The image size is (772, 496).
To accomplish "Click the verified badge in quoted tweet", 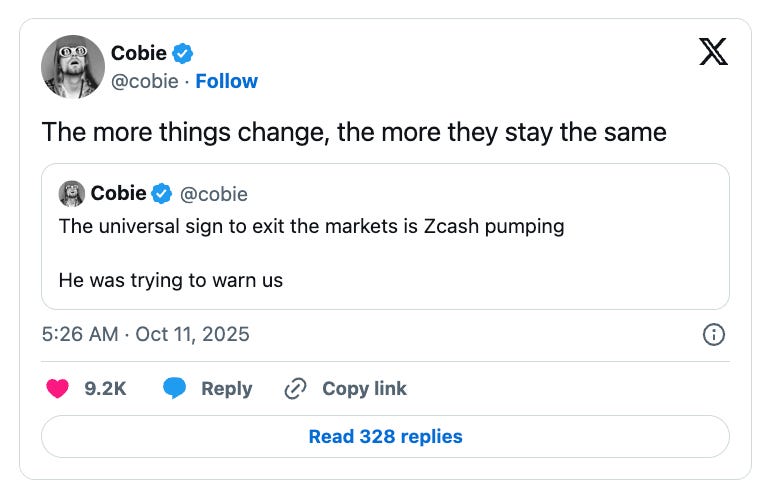I will coord(162,193).
